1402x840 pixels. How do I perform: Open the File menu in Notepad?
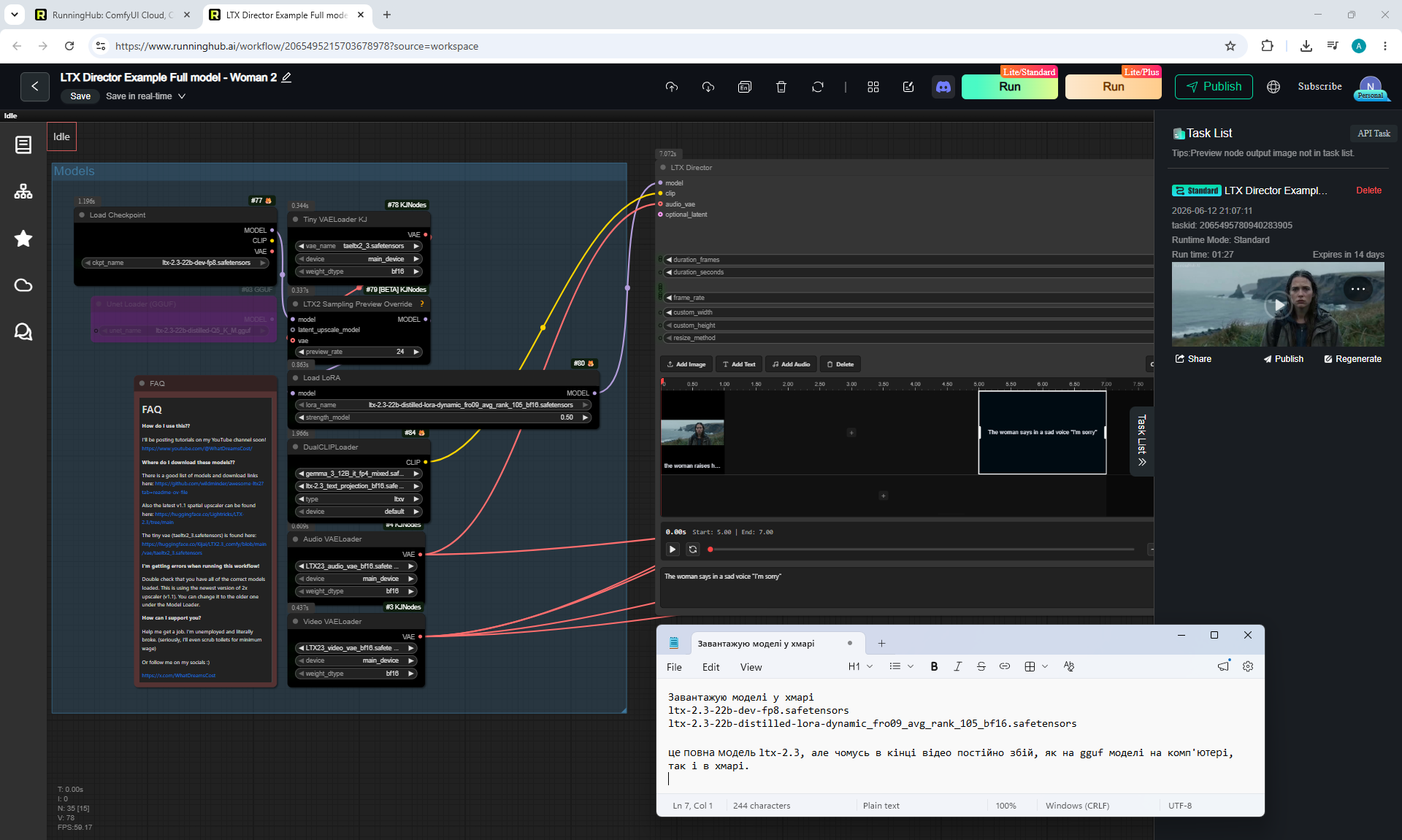[x=674, y=667]
